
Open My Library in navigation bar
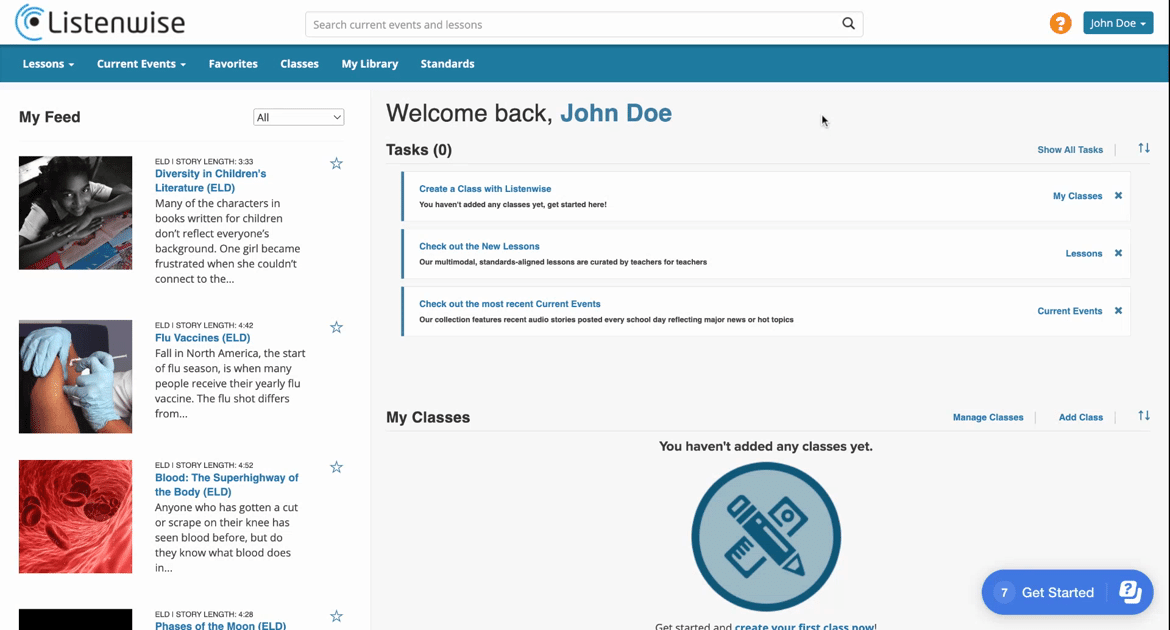pyautogui.click(x=369, y=64)
